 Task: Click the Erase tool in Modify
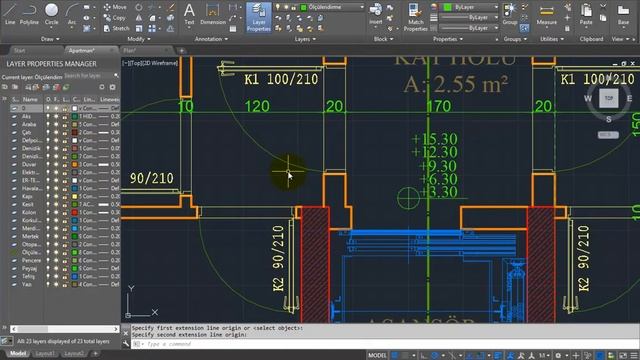click(x=171, y=7)
